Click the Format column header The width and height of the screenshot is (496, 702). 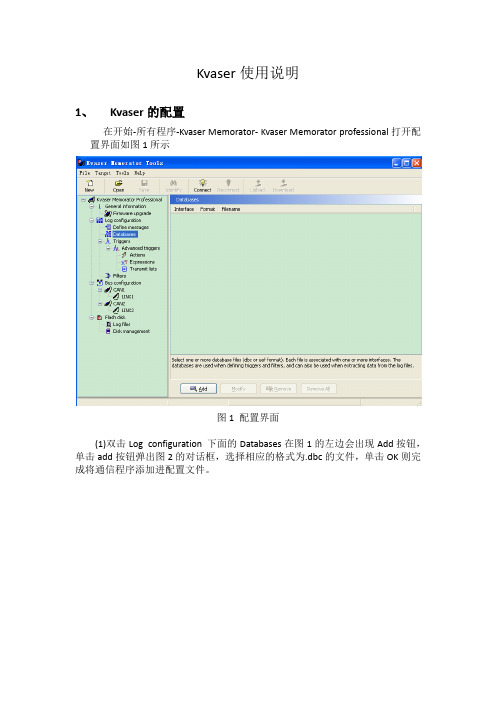pyautogui.click(x=208, y=209)
